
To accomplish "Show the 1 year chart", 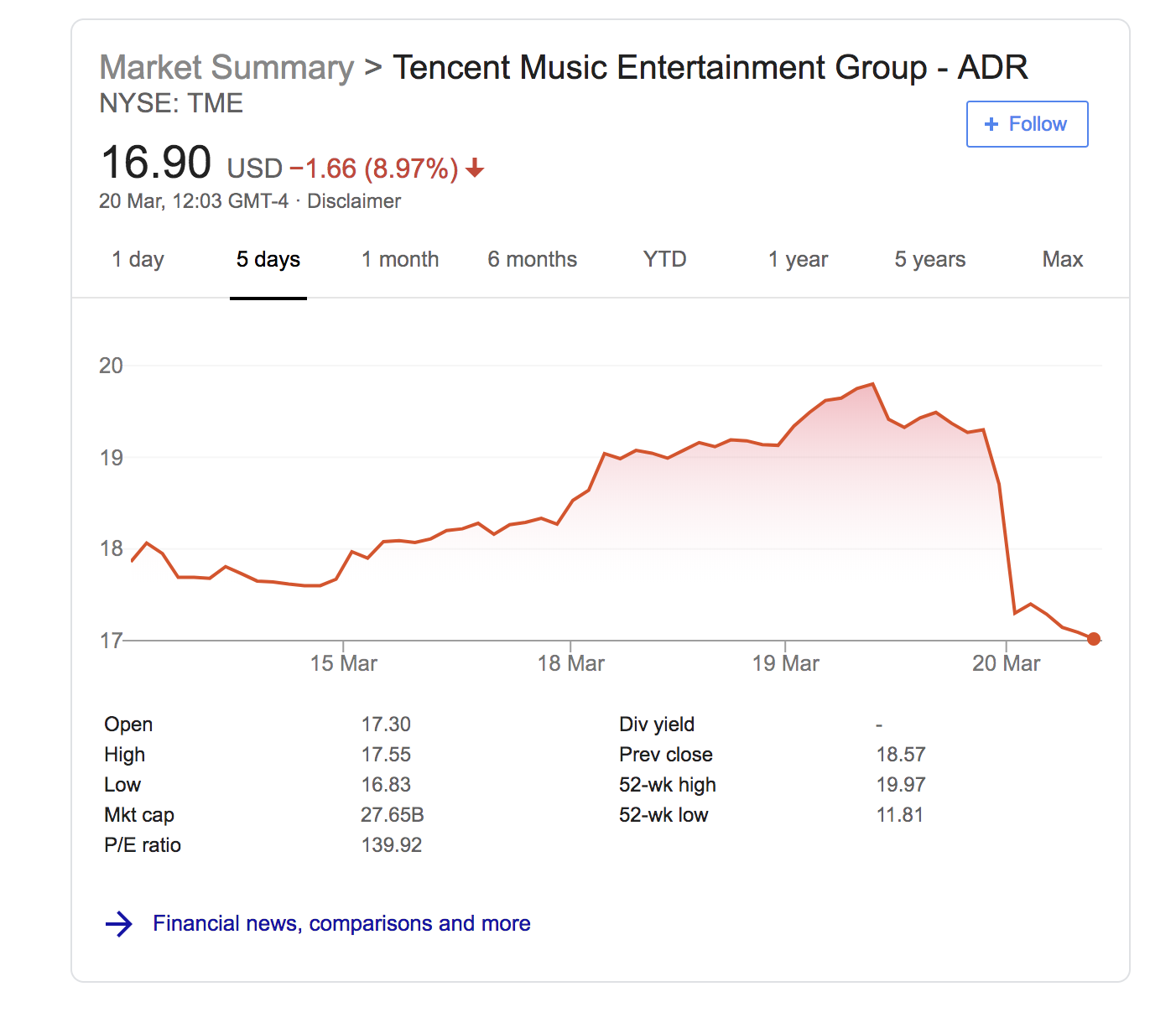I will pyautogui.click(x=798, y=260).
